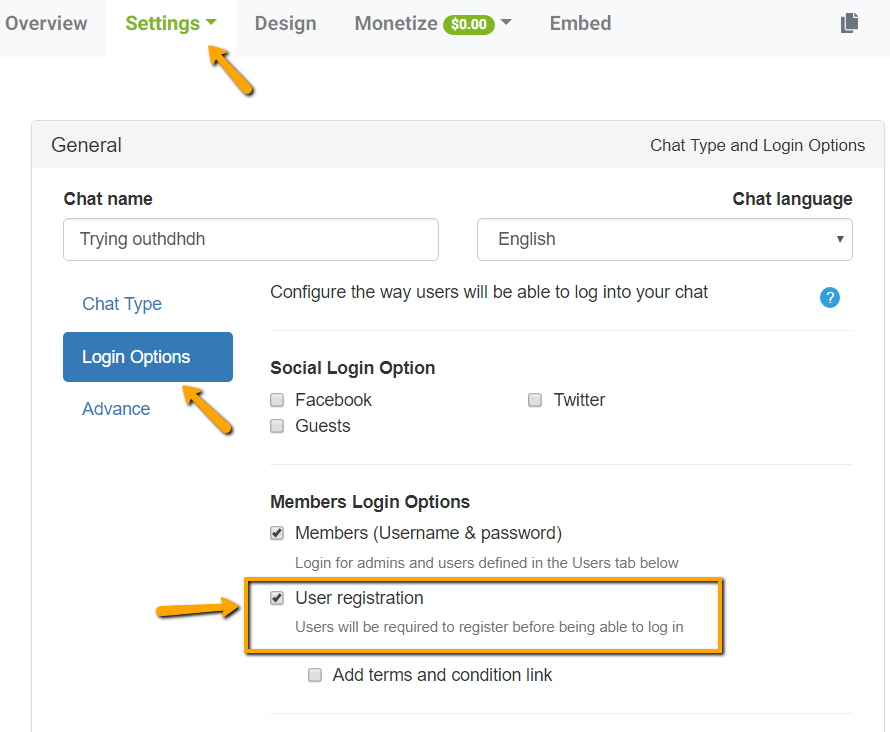Screen dimensions: 890x732
Task: Switch to the Overview tab
Action: [x=46, y=24]
